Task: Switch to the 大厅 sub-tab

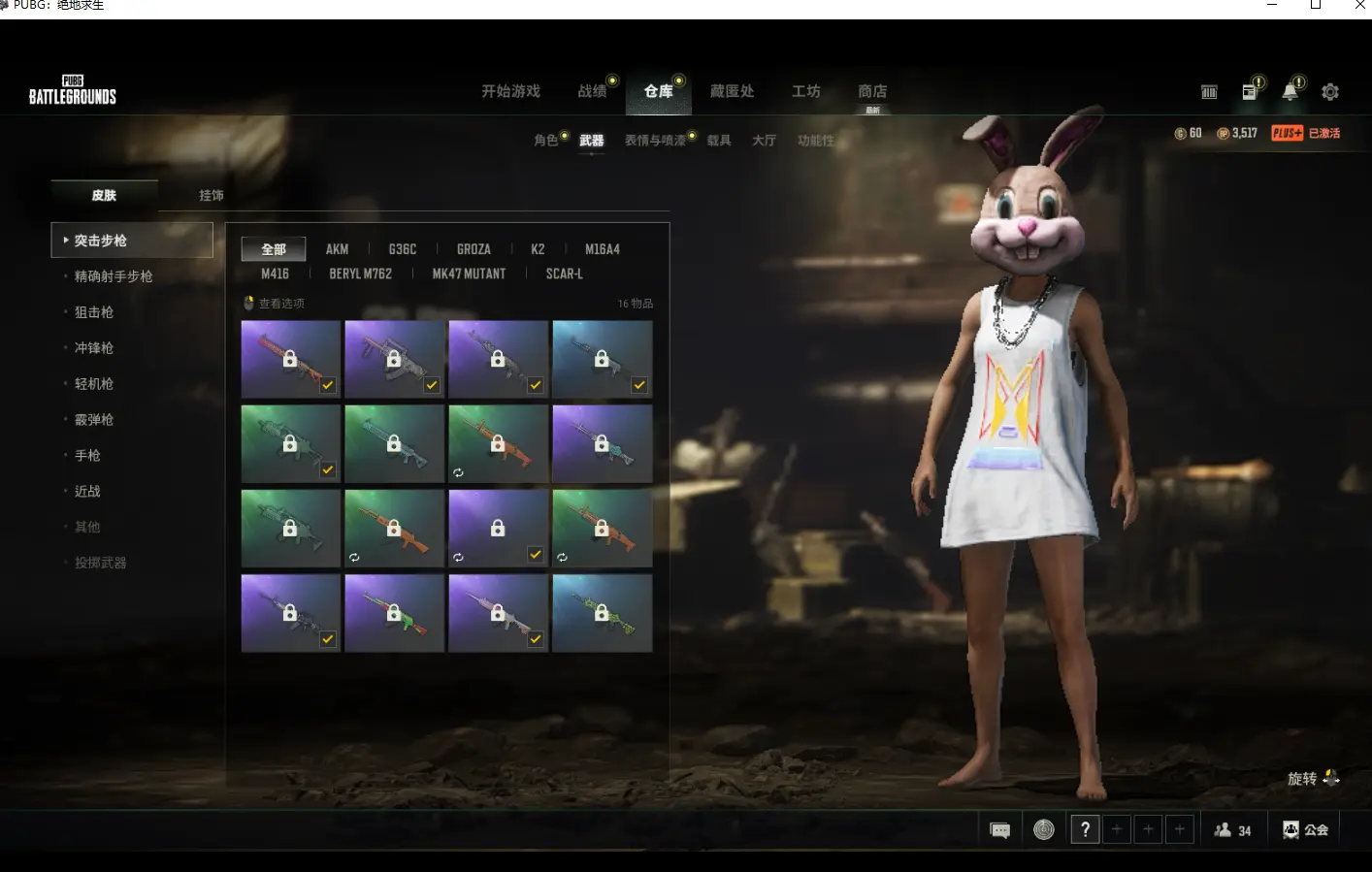Action: tap(765, 141)
